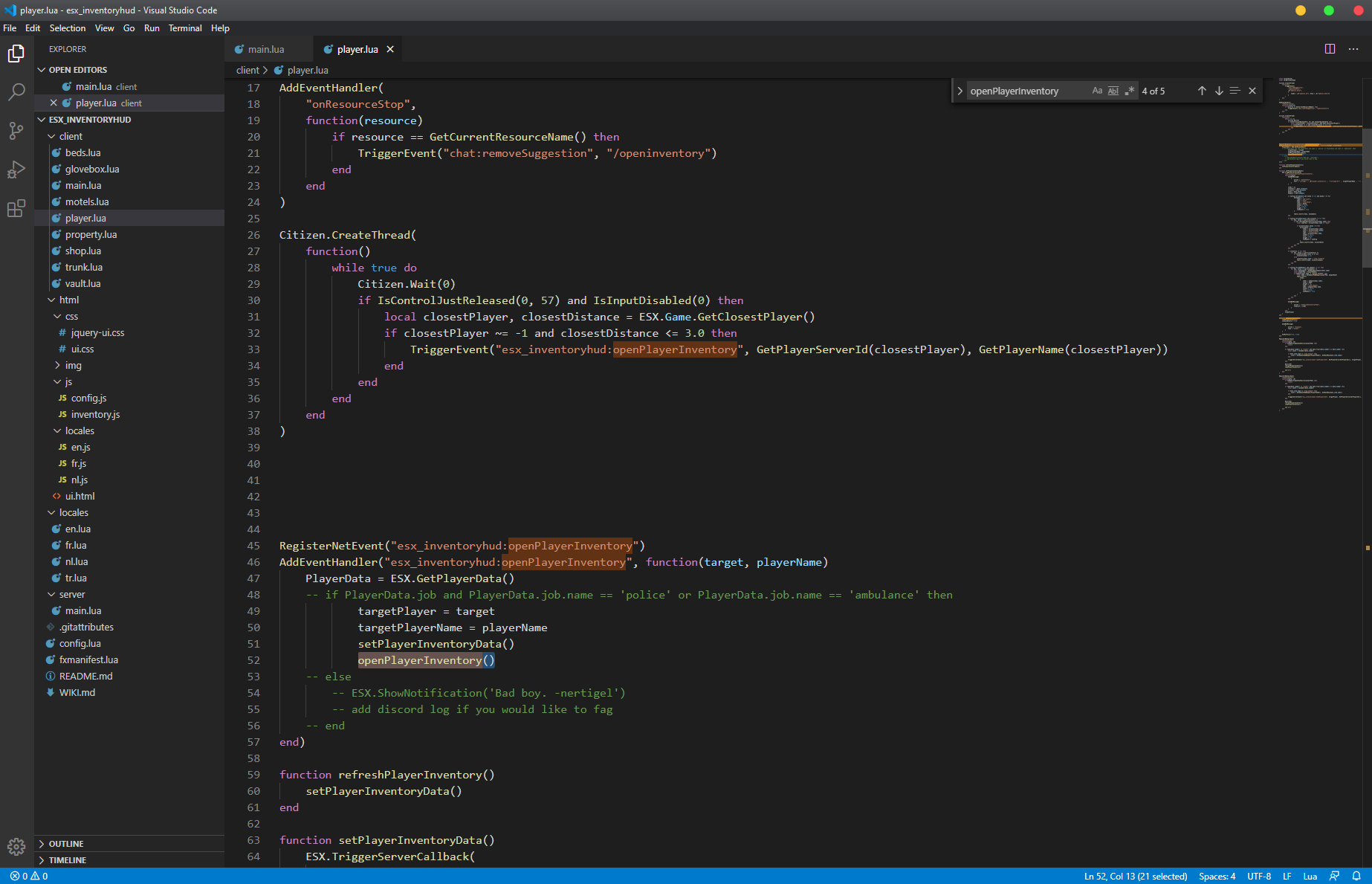Open Settings via the gear icon
1372x884 pixels.
pyautogui.click(x=16, y=847)
